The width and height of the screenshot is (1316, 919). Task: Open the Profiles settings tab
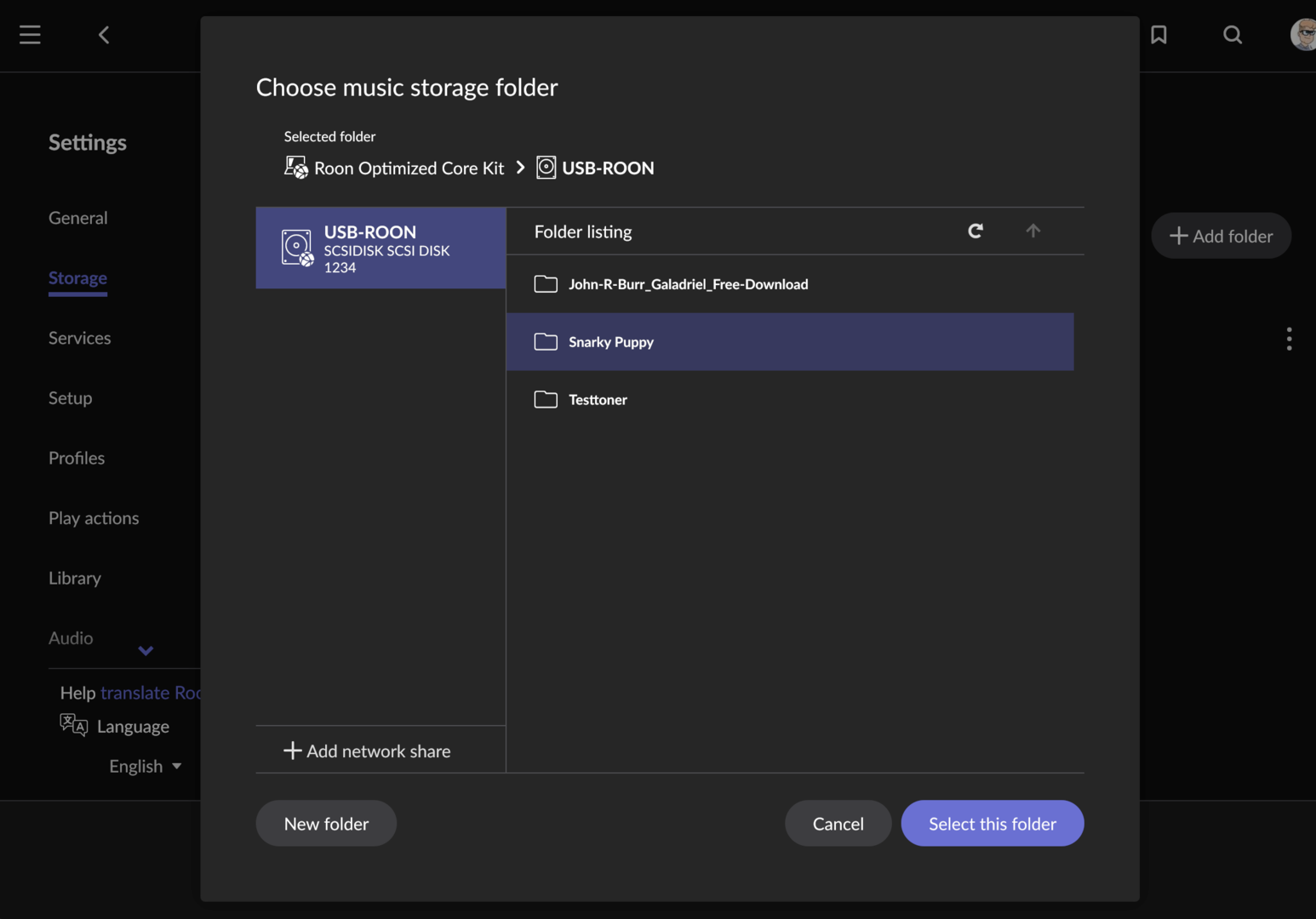click(77, 459)
